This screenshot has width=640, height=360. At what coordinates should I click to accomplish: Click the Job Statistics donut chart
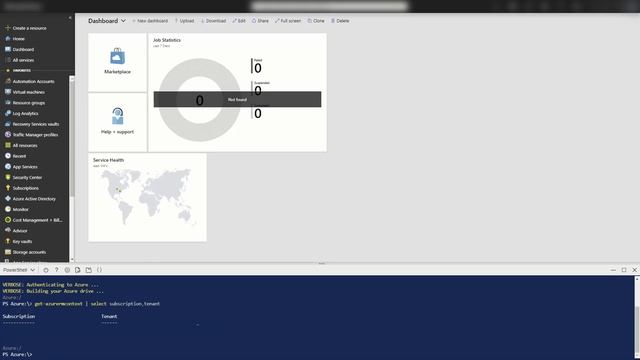tap(199, 100)
